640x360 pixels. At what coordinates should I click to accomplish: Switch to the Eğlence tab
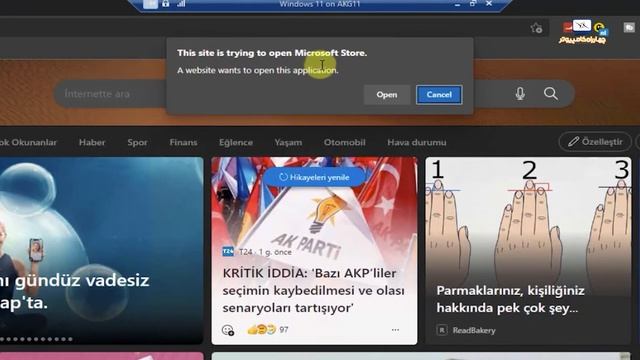click(236, 142)
